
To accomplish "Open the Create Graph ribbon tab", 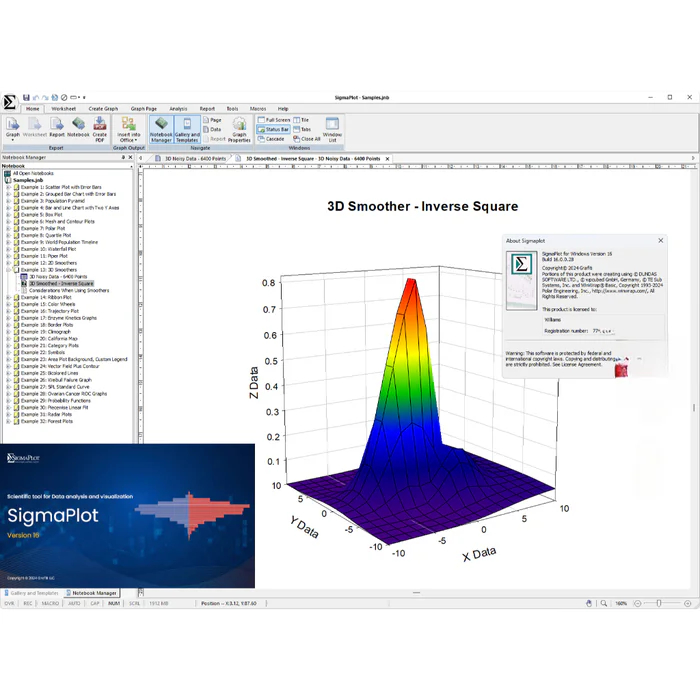I will pos(103,108).
